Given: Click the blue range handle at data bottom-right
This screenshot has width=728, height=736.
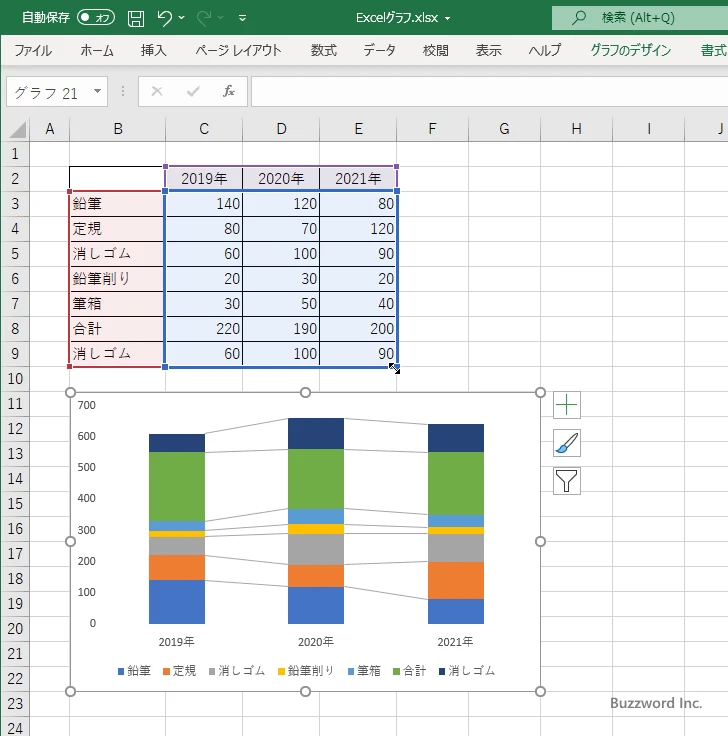Looking at the screenshot, I should [397, 367].
